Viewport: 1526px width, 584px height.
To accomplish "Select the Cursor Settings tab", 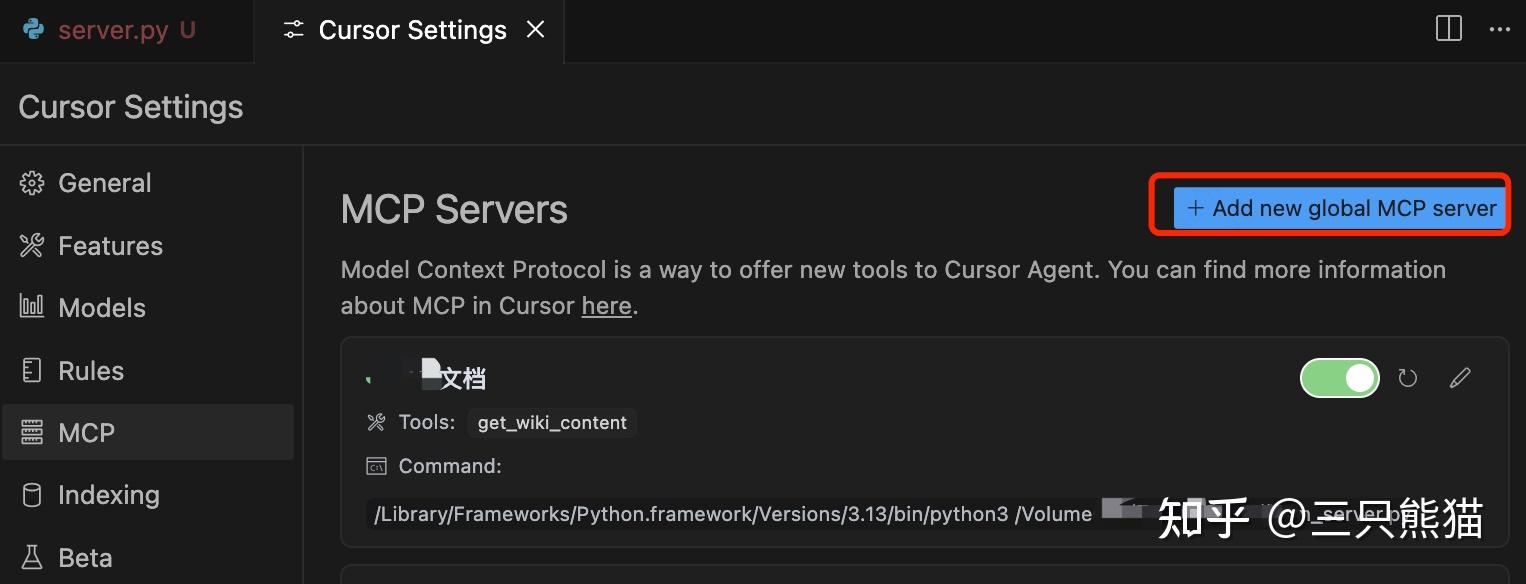I will pyautogui.click(x=411, y=30).
